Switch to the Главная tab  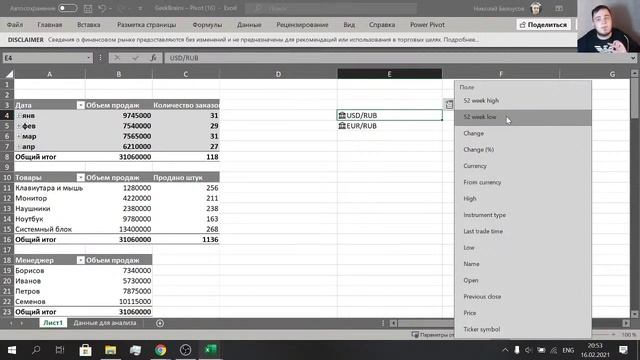50,25
